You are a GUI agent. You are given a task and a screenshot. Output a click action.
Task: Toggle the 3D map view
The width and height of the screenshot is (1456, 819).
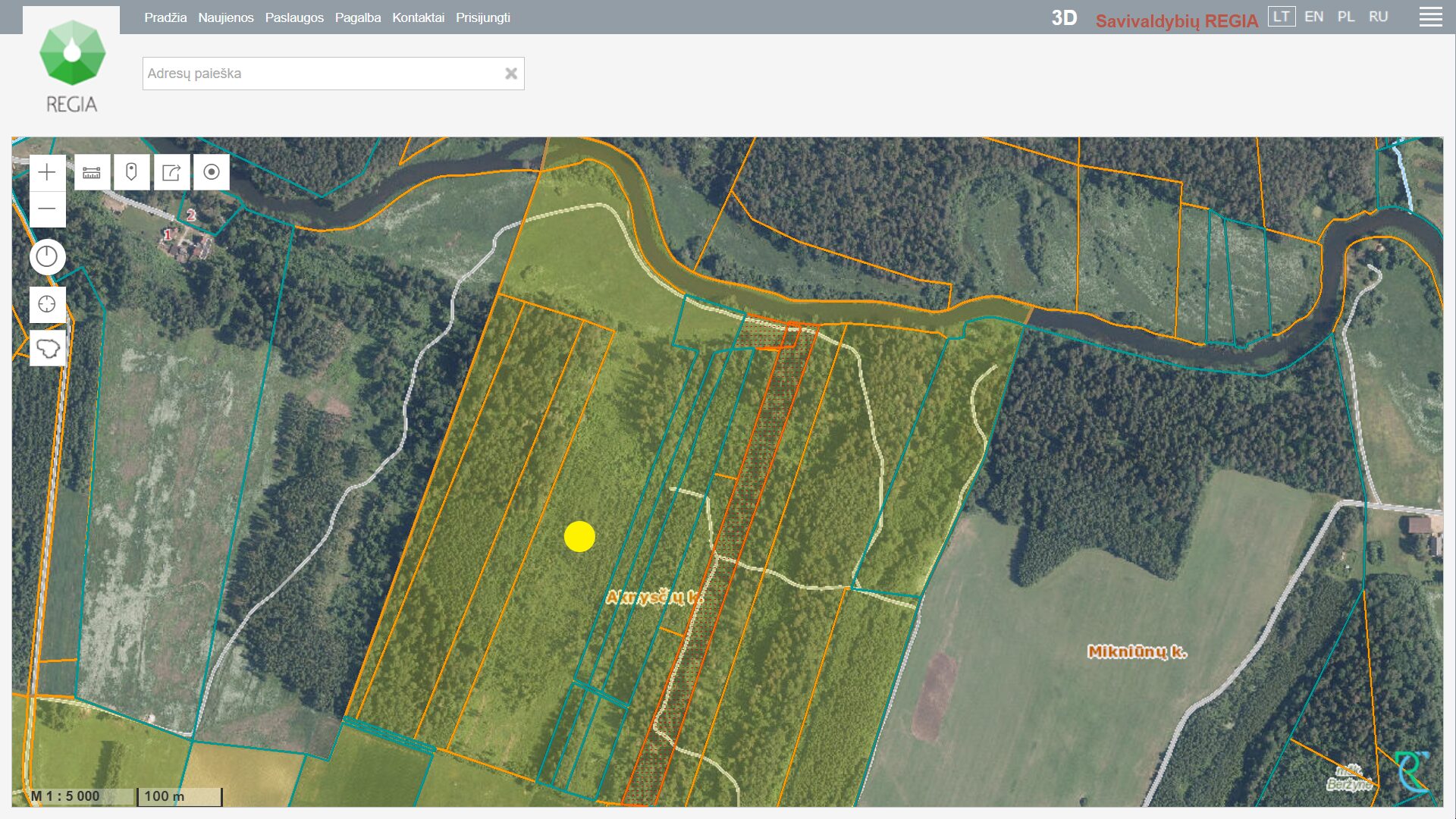[1063, 18]
